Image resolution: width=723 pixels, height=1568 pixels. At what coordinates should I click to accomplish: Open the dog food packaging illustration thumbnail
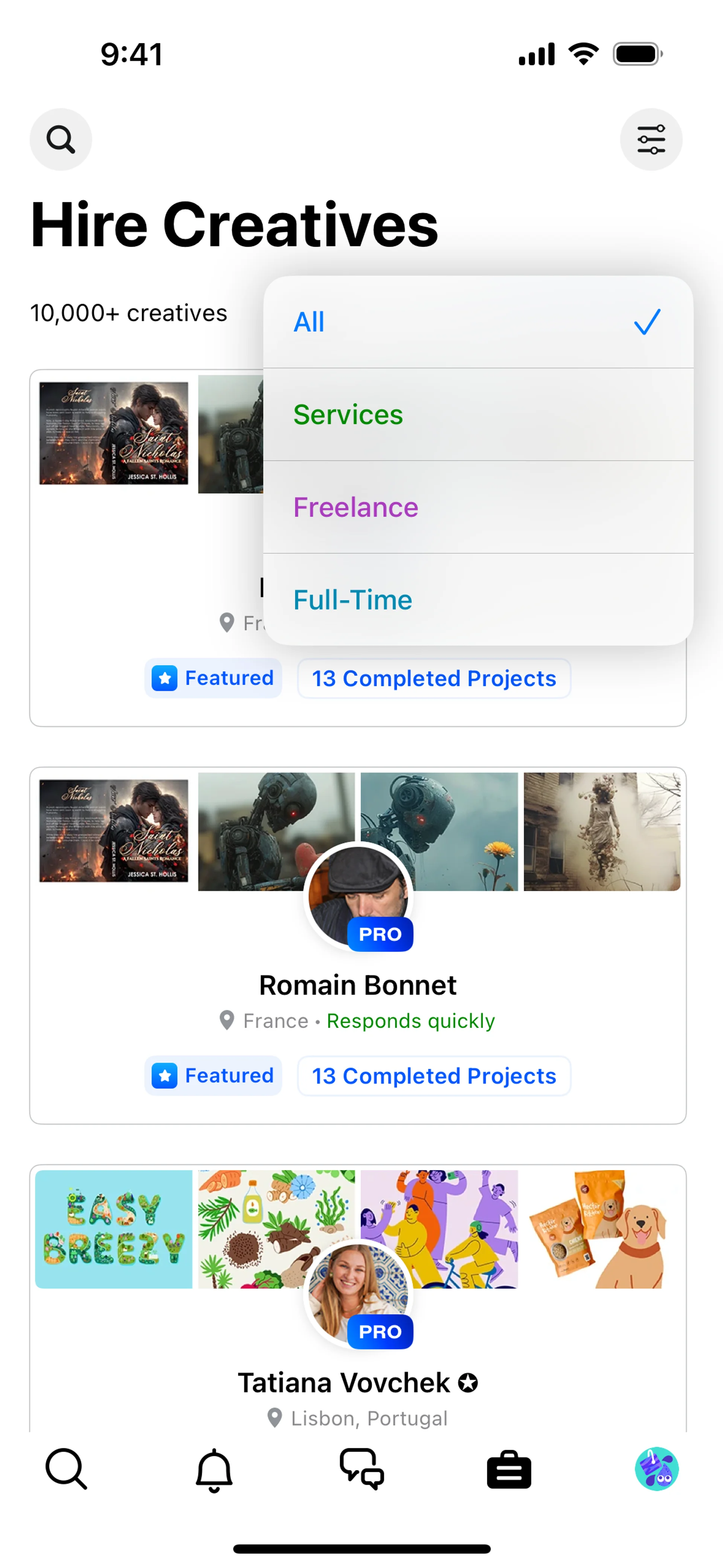[x=601, y=1228]
